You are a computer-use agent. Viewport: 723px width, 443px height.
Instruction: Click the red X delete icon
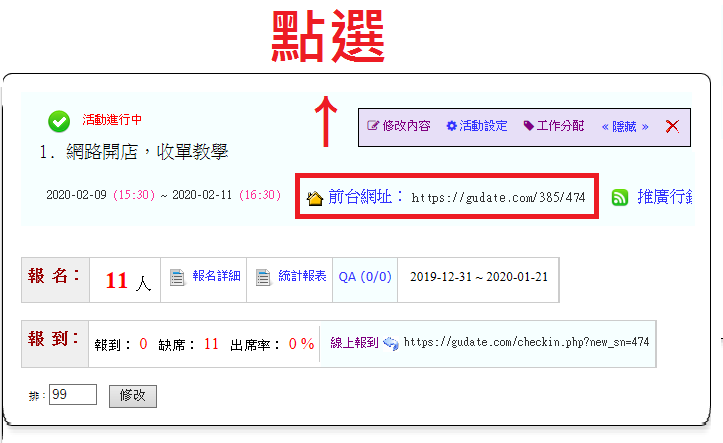click(672, 126)
